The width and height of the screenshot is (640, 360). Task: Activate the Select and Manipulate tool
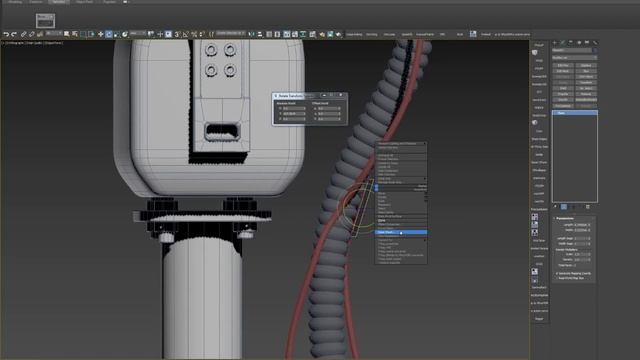point(160,34)
